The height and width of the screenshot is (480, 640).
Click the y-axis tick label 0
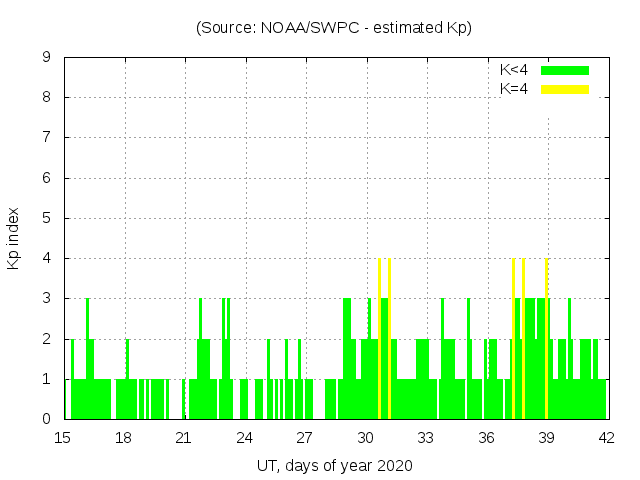pos(47,419)
